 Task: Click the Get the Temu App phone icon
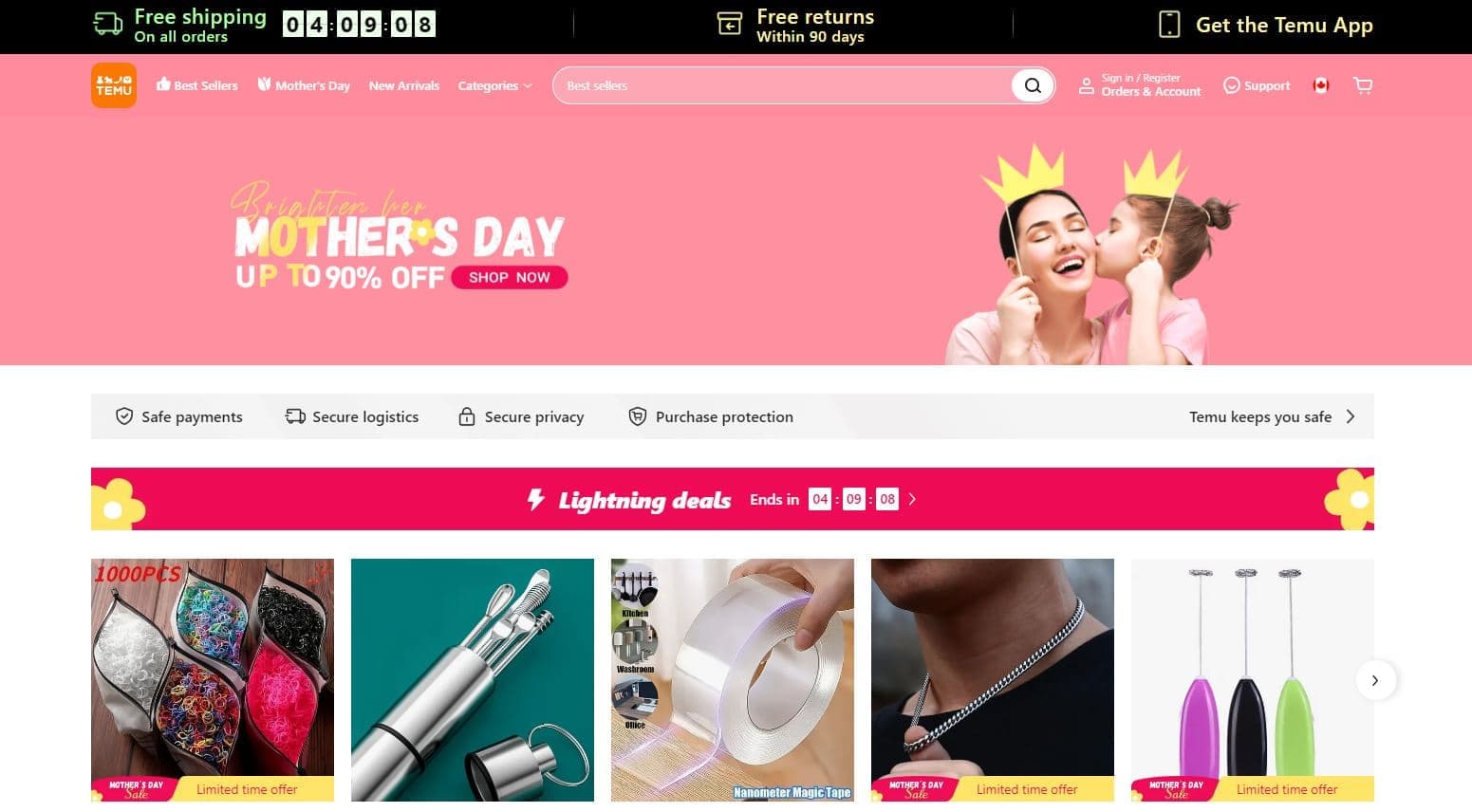pyautogui.click(x=1169, y=25)
